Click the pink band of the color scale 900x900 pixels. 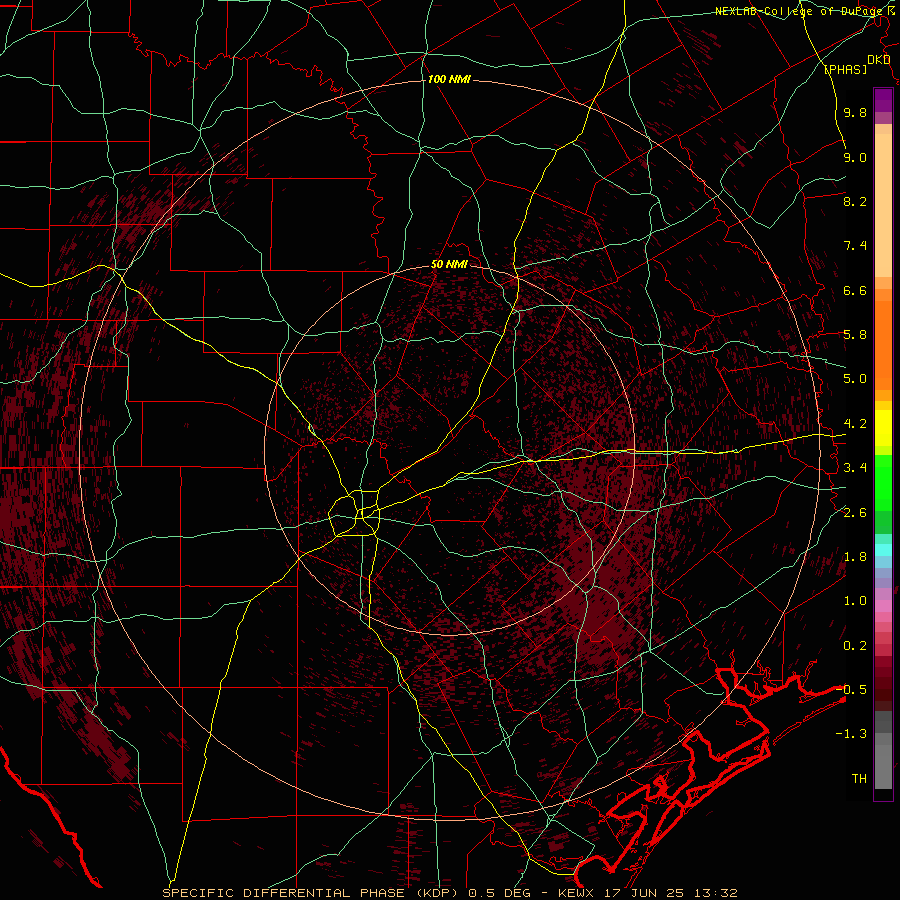(883, 606)
